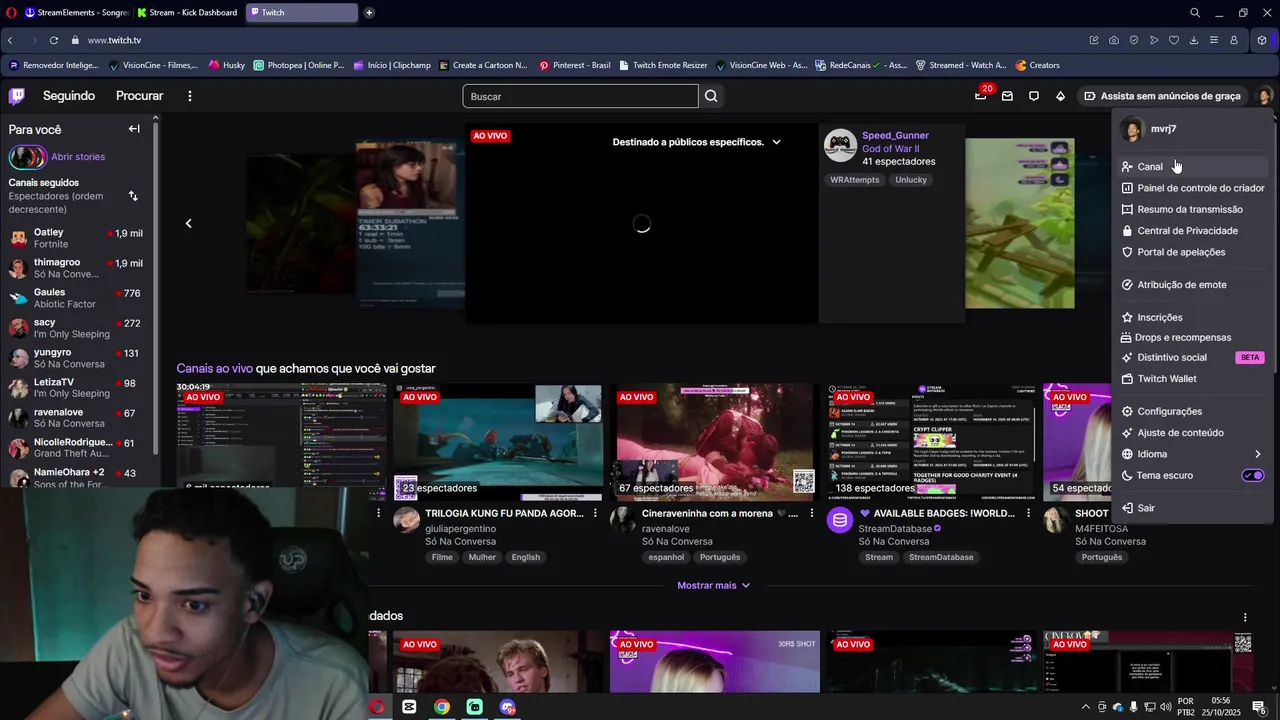Click the Twitch logo home icon
Screen dimensions: 1280x720
coord(16,96)
